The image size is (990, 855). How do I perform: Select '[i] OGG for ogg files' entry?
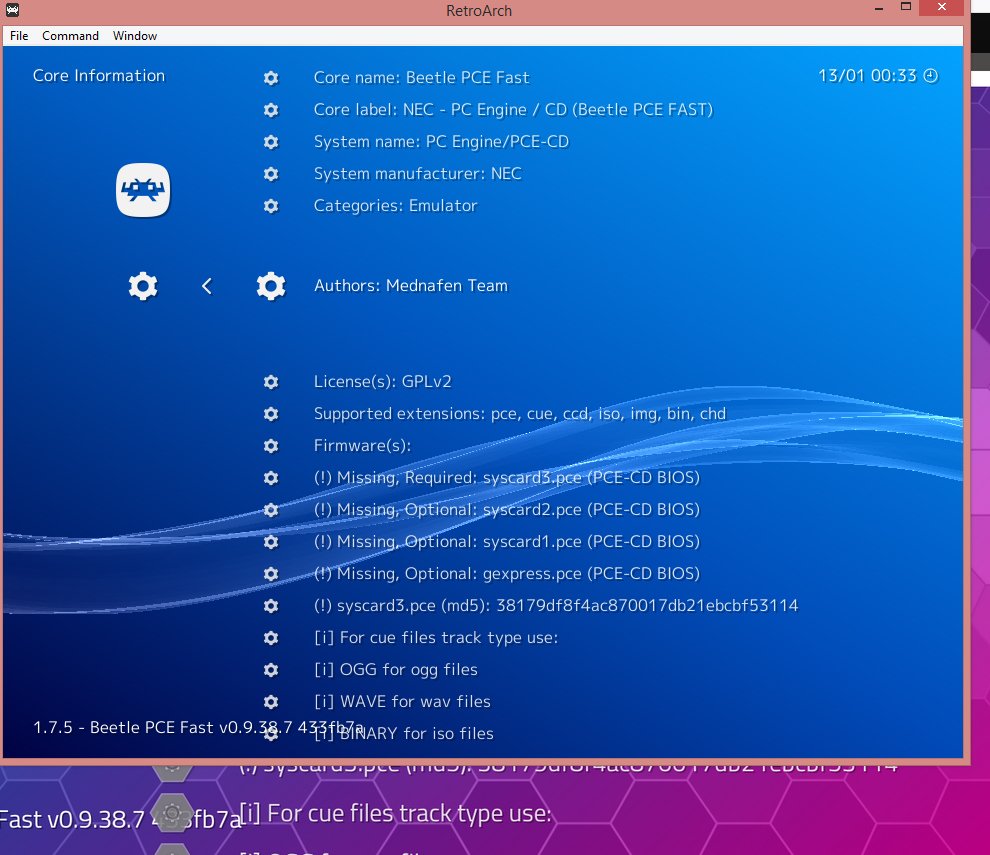click(396, 670)
